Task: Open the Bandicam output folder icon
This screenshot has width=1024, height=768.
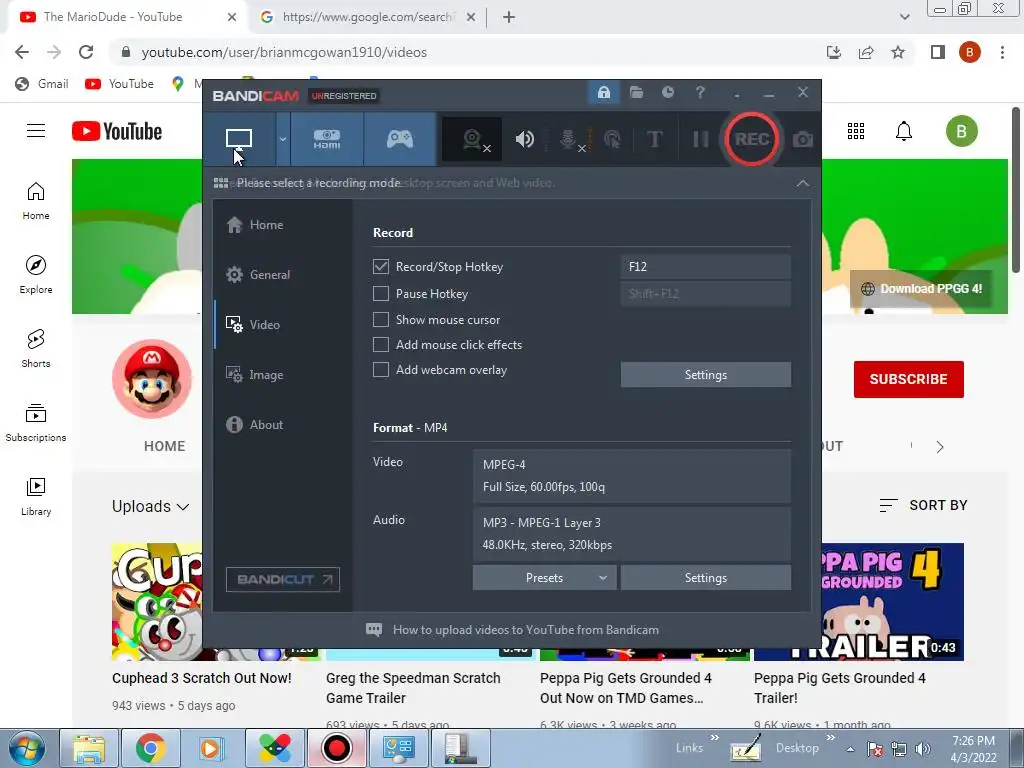Action: pos(636,93)
